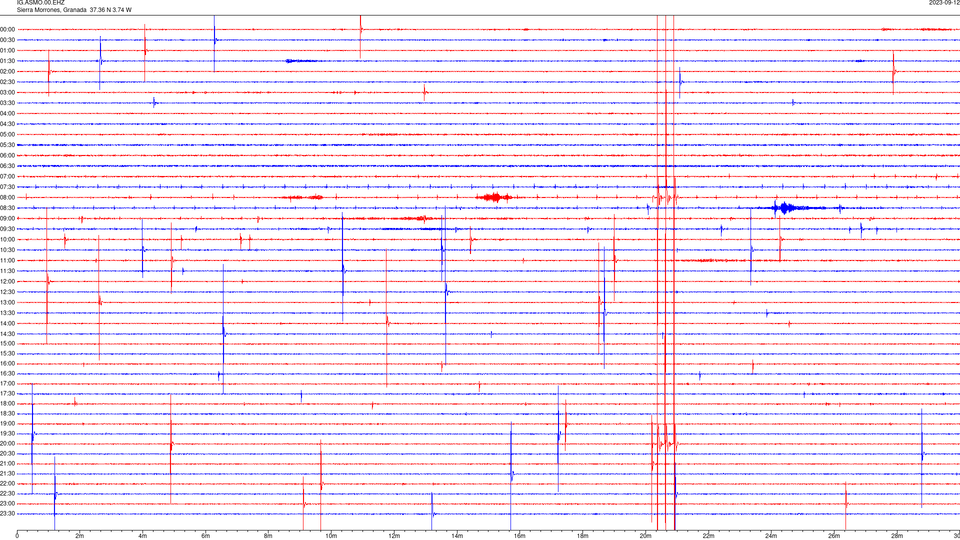Click the 14:30 hour label
The height and width of the screenshot is (540, 960).
[8, 334]
